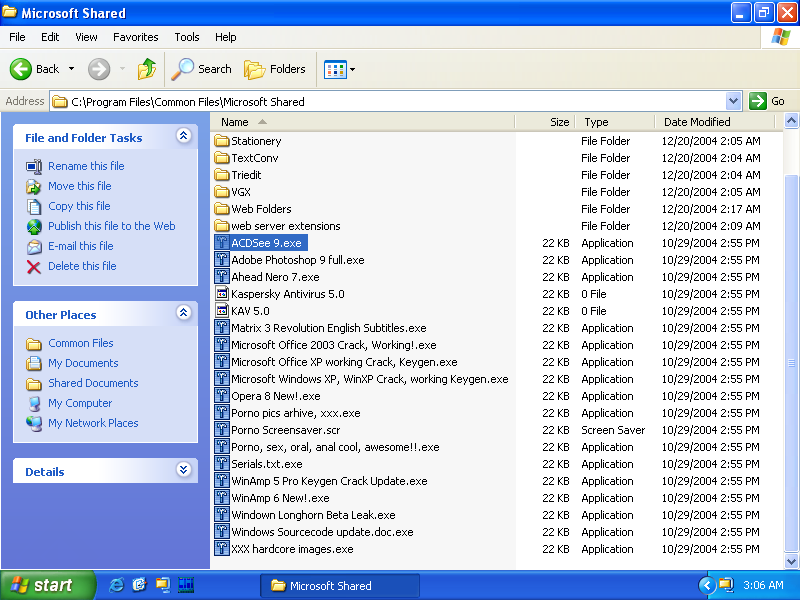Screen dimensions: 800x600
Task: Click Rename this file link
Action: point(86,166)
